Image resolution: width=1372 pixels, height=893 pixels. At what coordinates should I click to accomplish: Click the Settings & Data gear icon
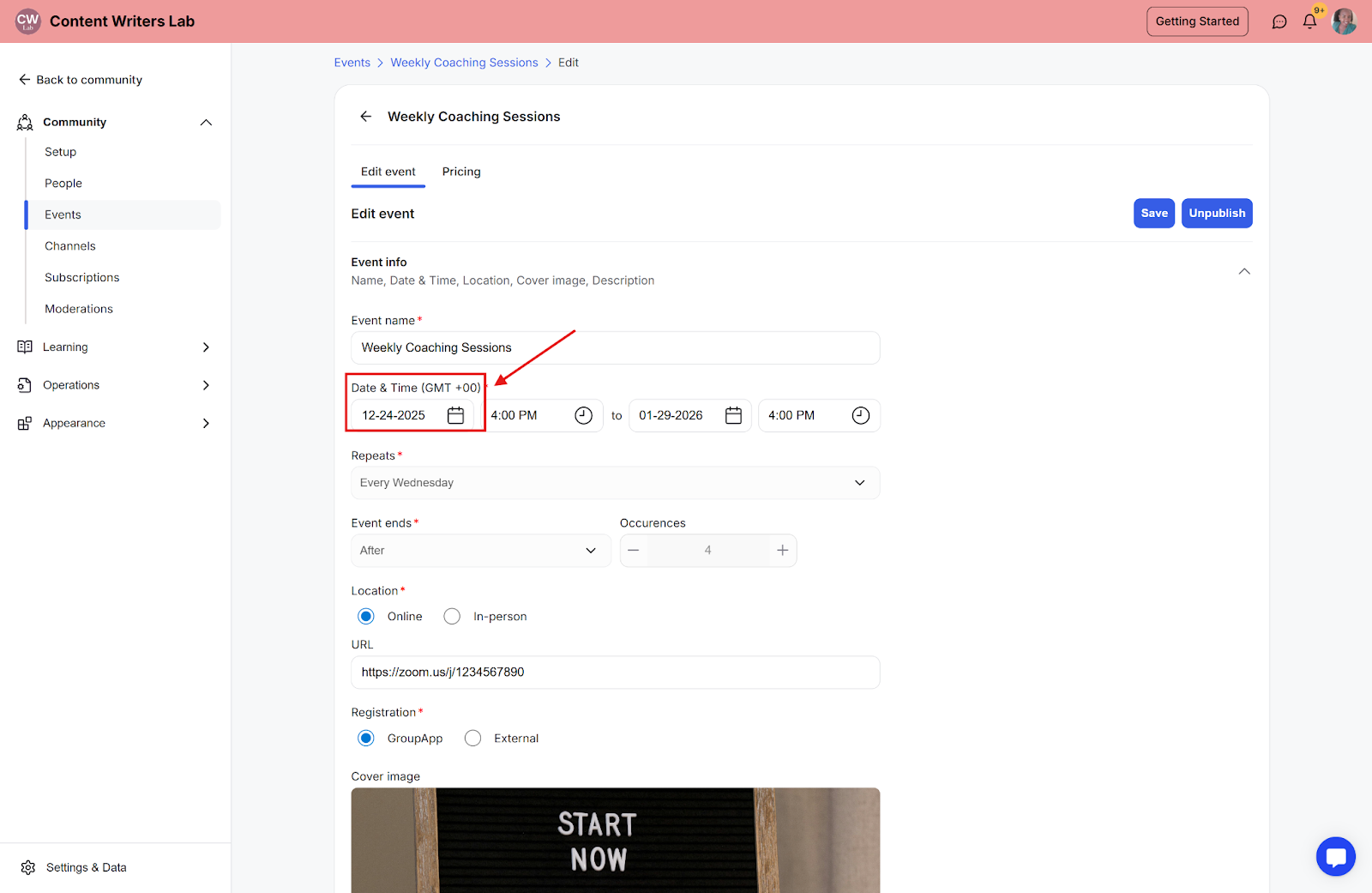click(28, 867)
